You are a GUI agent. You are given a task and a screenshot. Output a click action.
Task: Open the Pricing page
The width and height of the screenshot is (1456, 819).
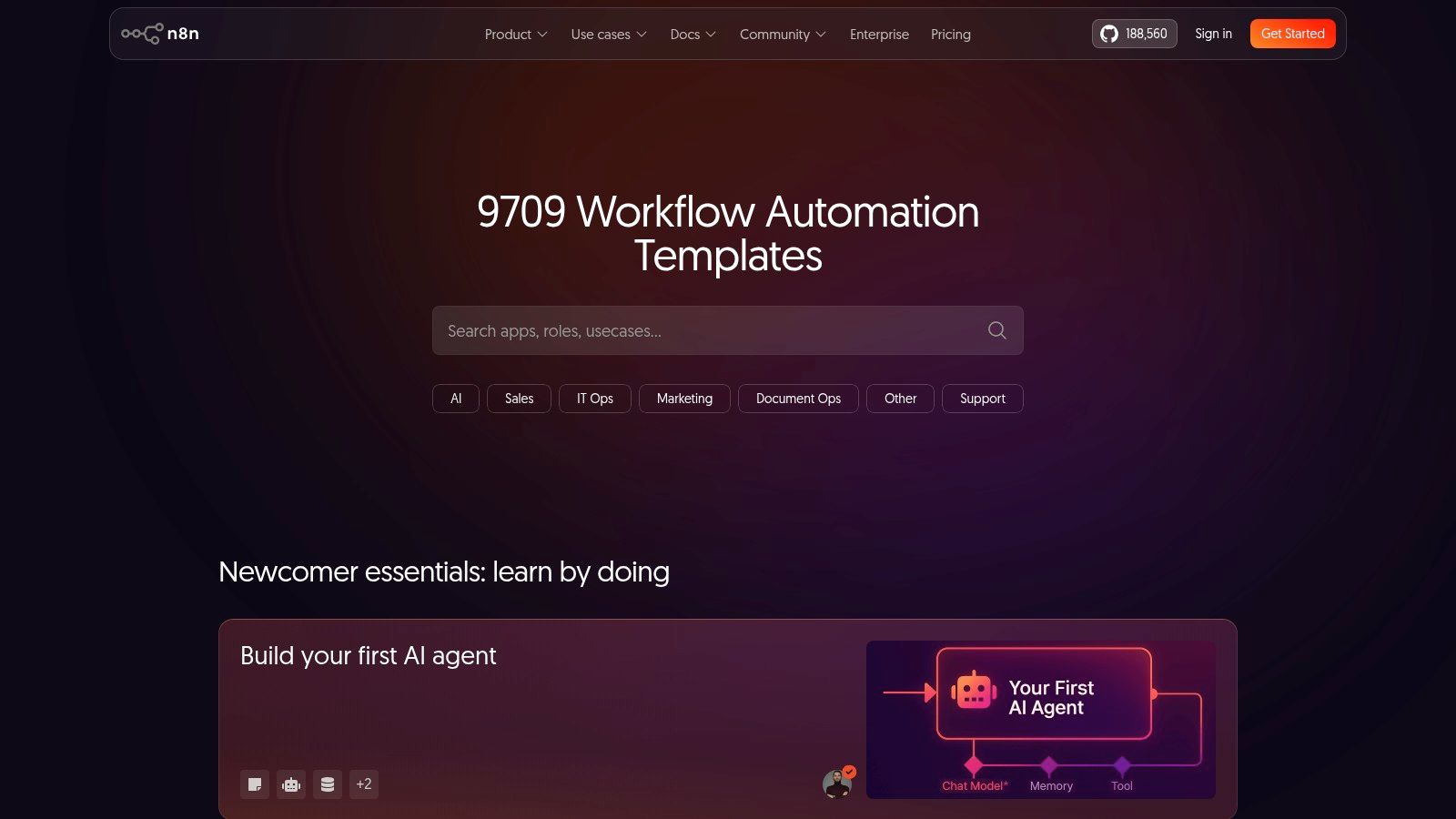951,35
